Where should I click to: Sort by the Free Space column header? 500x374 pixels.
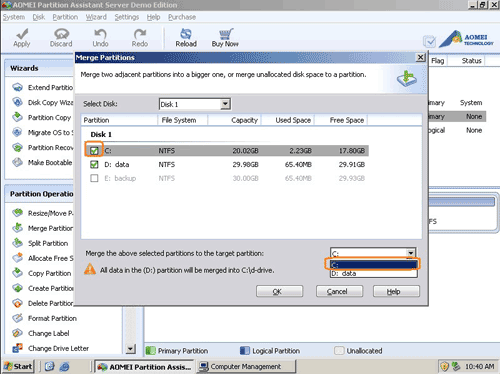click(x=341, y=120)
